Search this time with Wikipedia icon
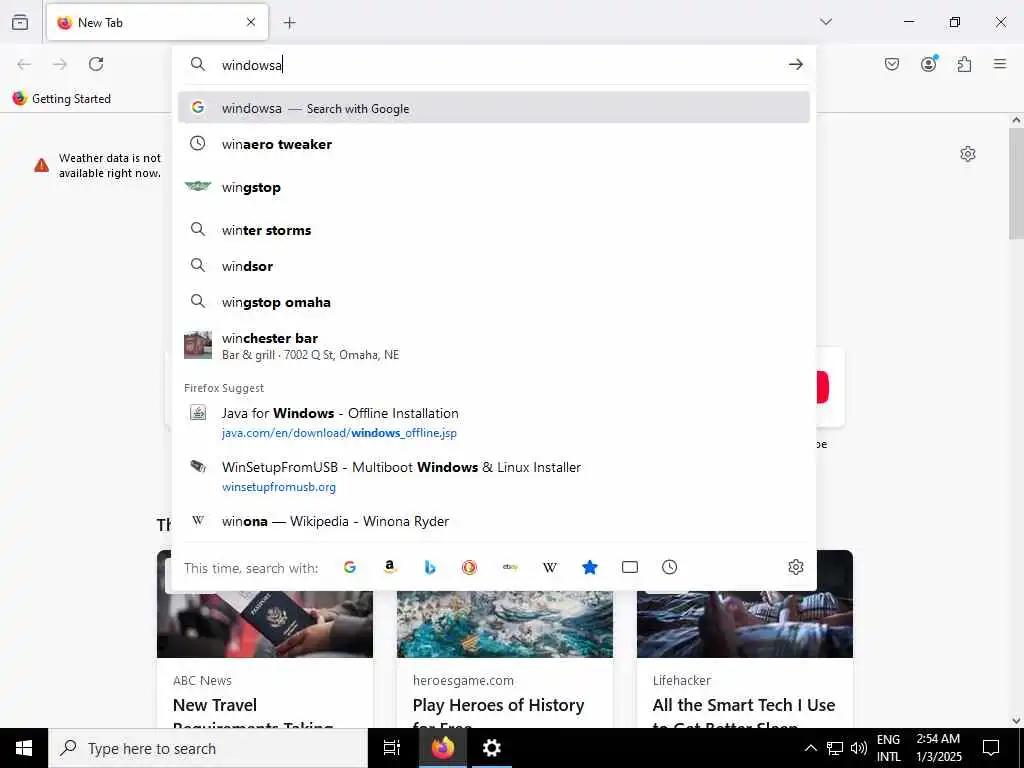Viewport: 1024px width, 768px height. click(550, 567)
